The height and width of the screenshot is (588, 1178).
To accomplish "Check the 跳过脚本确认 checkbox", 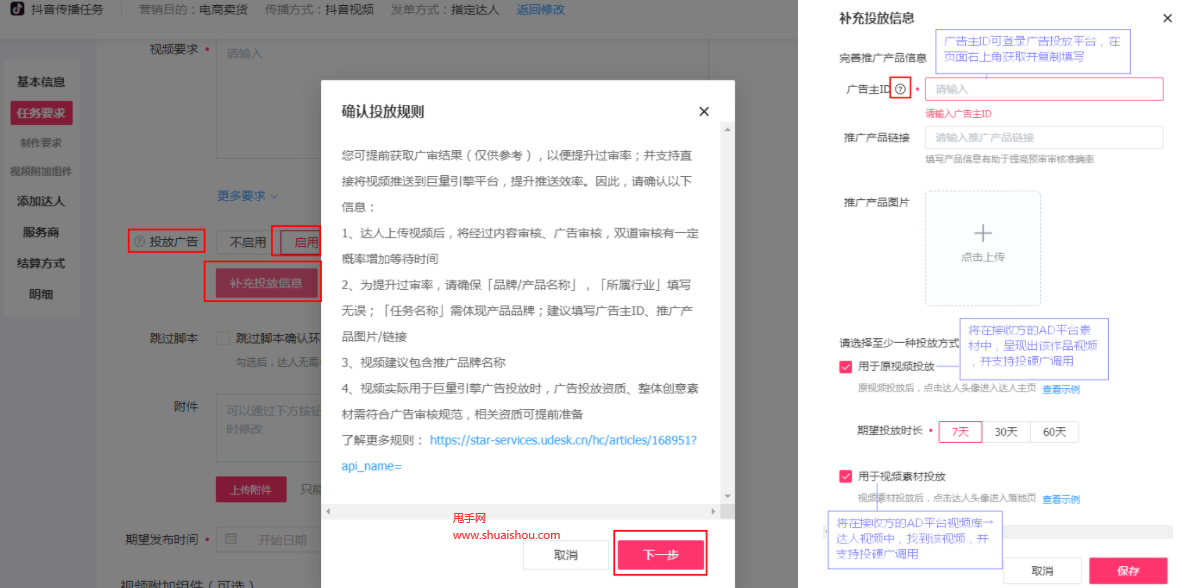I will 223,338.
